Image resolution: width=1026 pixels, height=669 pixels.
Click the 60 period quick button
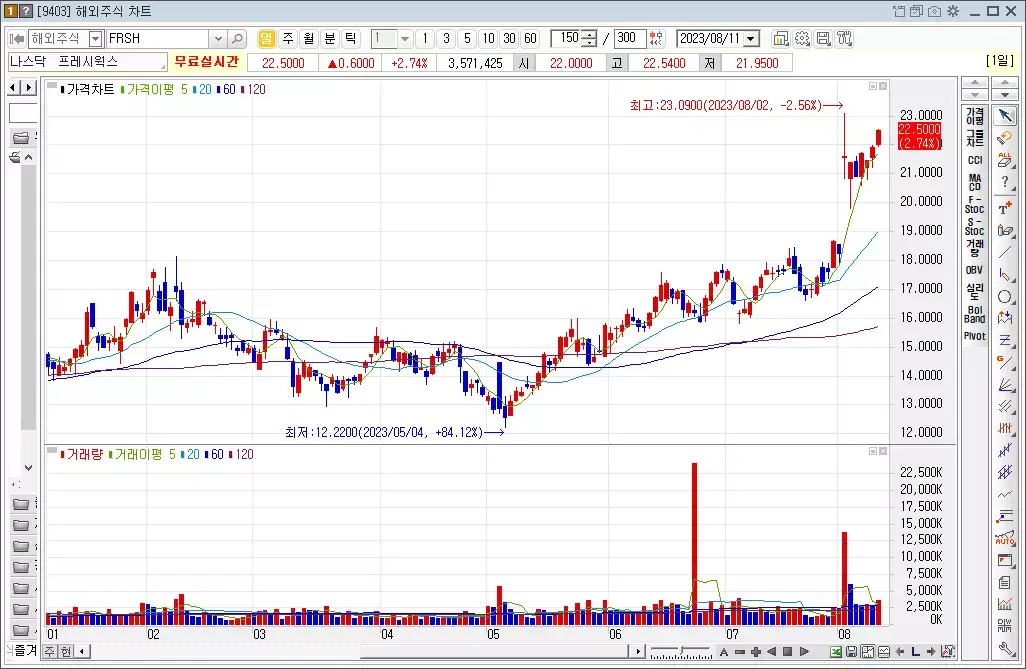[x=530, y=39]
